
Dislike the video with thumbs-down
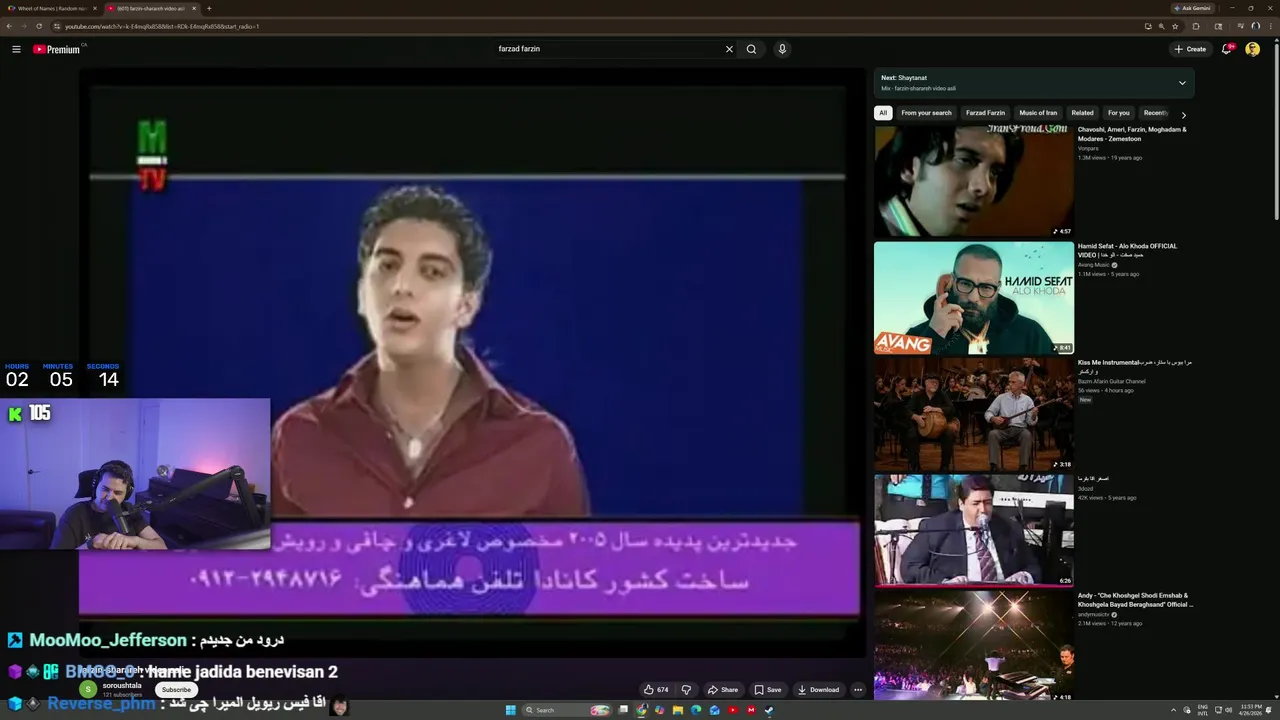686,689
